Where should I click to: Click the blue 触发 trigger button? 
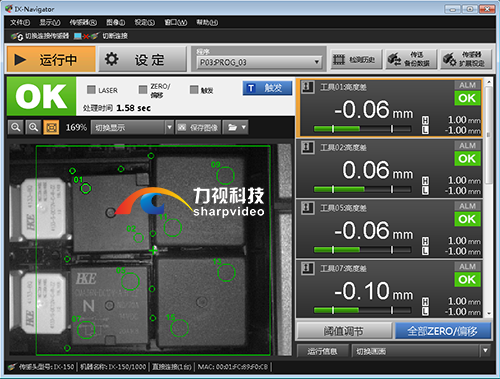[x=267, y=88]
